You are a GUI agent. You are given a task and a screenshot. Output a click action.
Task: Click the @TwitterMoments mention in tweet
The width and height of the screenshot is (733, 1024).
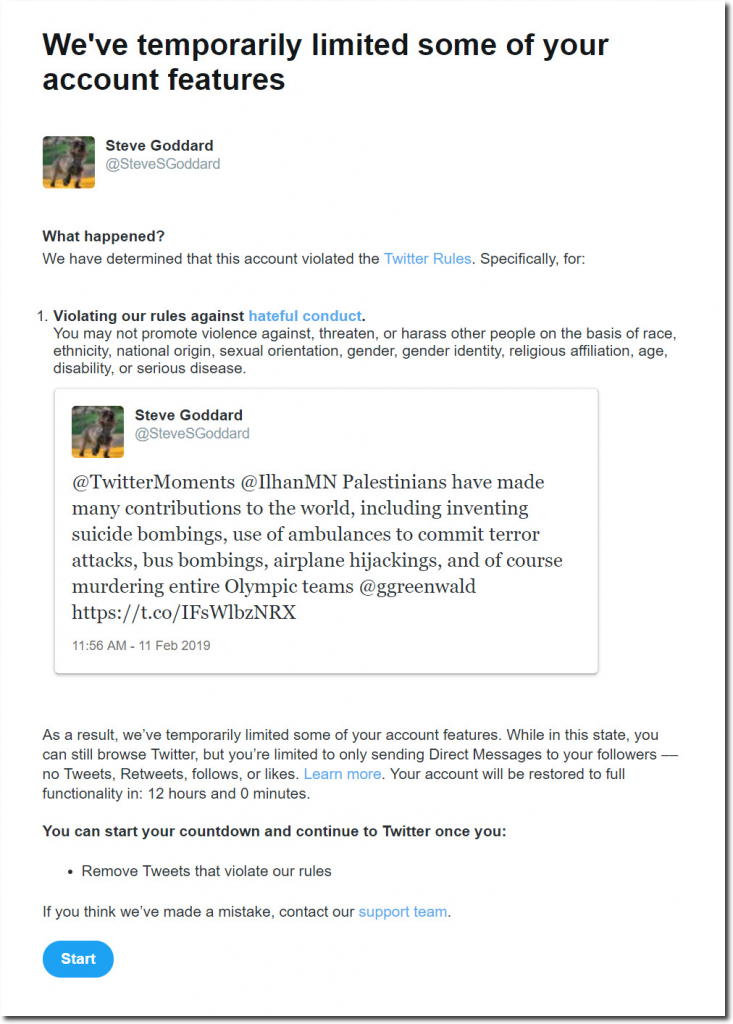153,482
